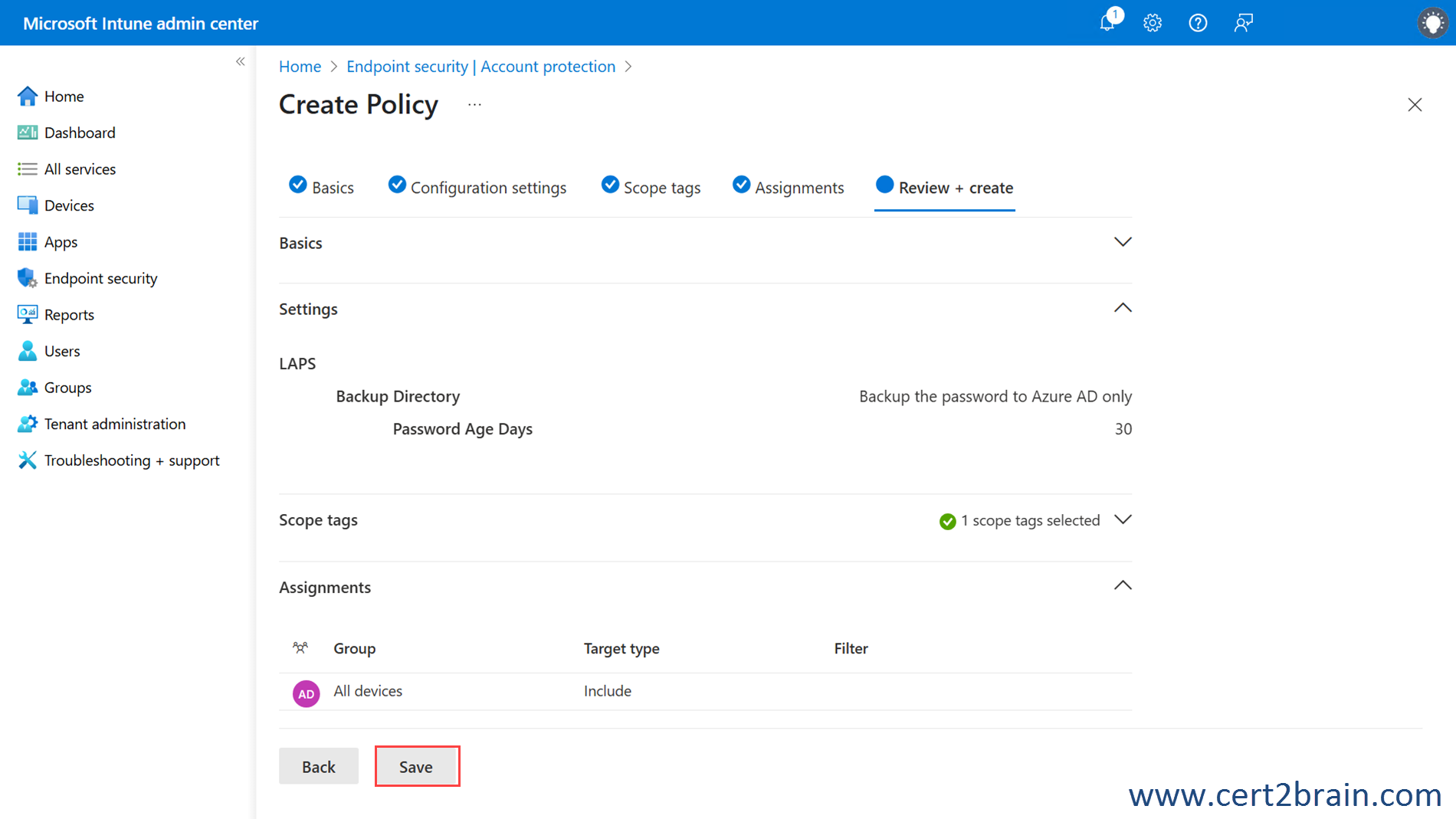Click the Users person icon

coord(28,351)
